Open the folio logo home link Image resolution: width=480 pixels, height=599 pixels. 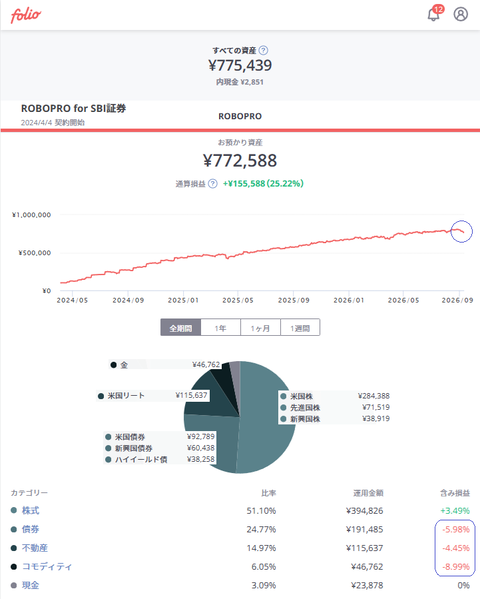click(26, 15)
